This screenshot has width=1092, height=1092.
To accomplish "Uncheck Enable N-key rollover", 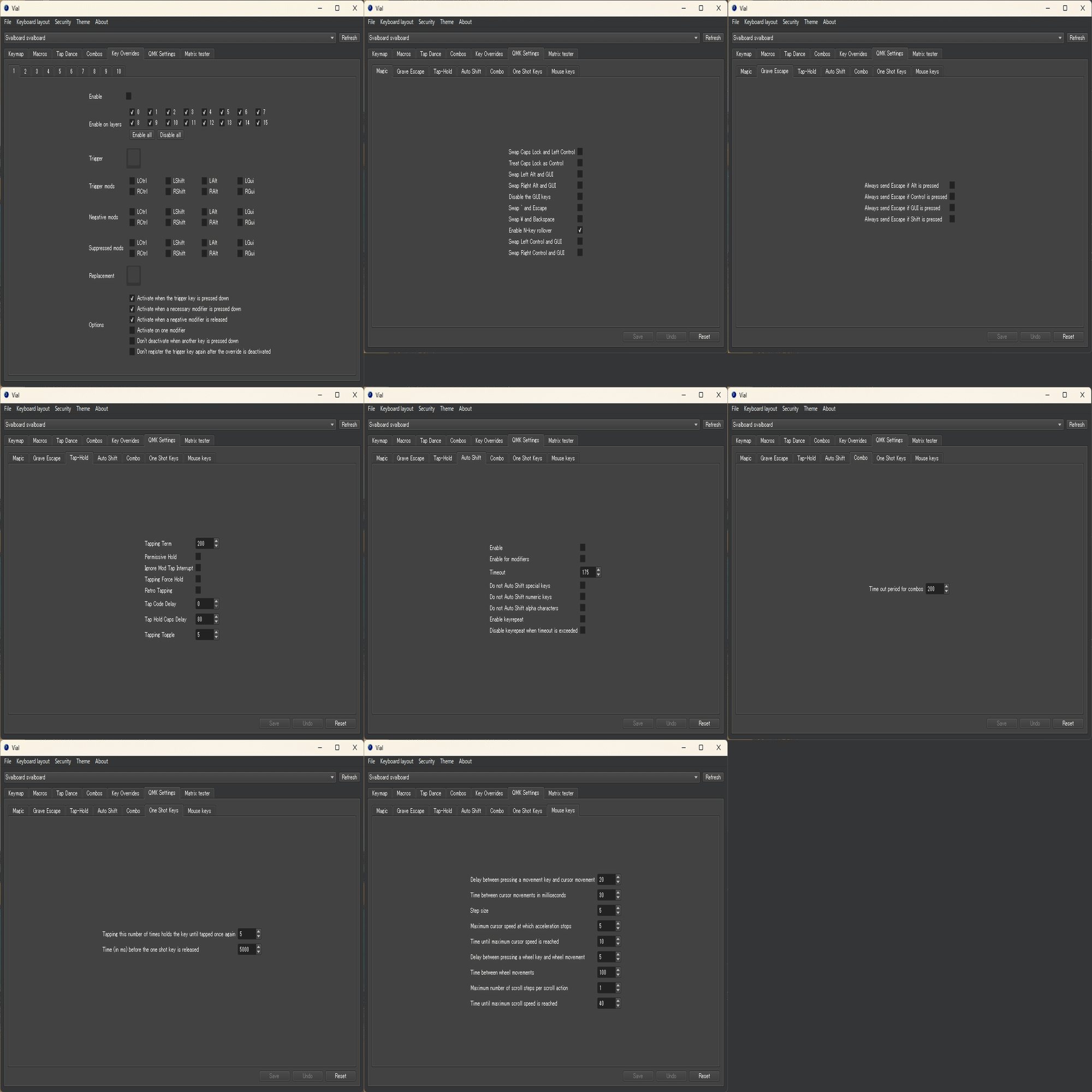I will (x=580, y=230).
